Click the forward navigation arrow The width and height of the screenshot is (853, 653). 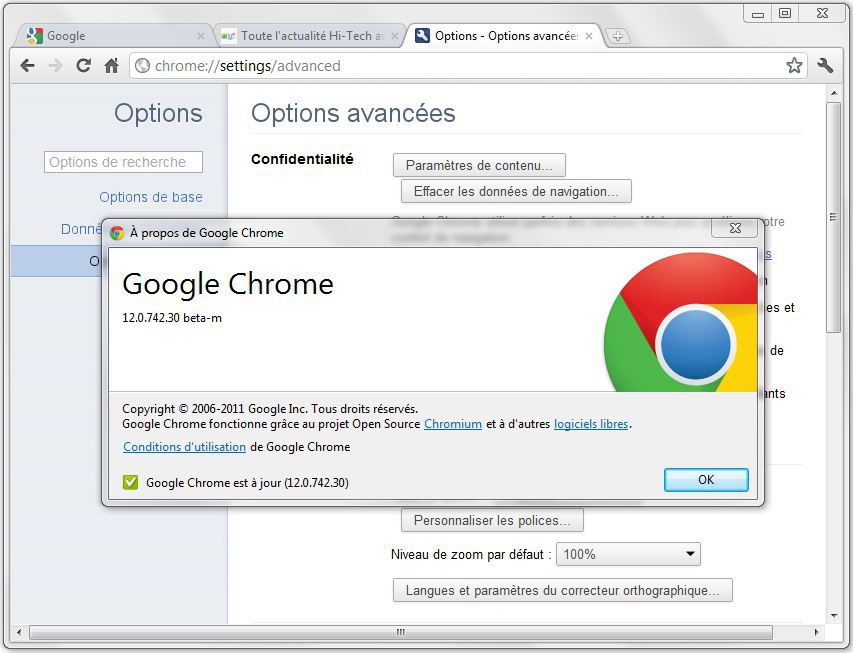55,66
